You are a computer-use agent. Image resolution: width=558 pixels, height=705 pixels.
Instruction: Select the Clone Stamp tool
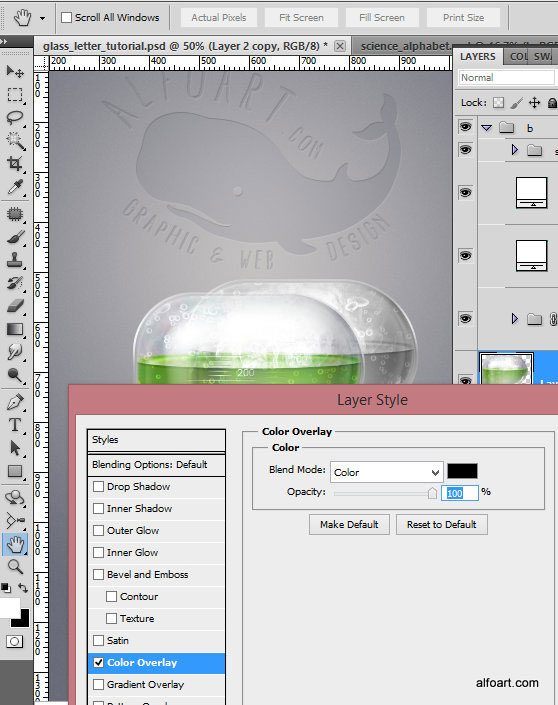[15, 260]
